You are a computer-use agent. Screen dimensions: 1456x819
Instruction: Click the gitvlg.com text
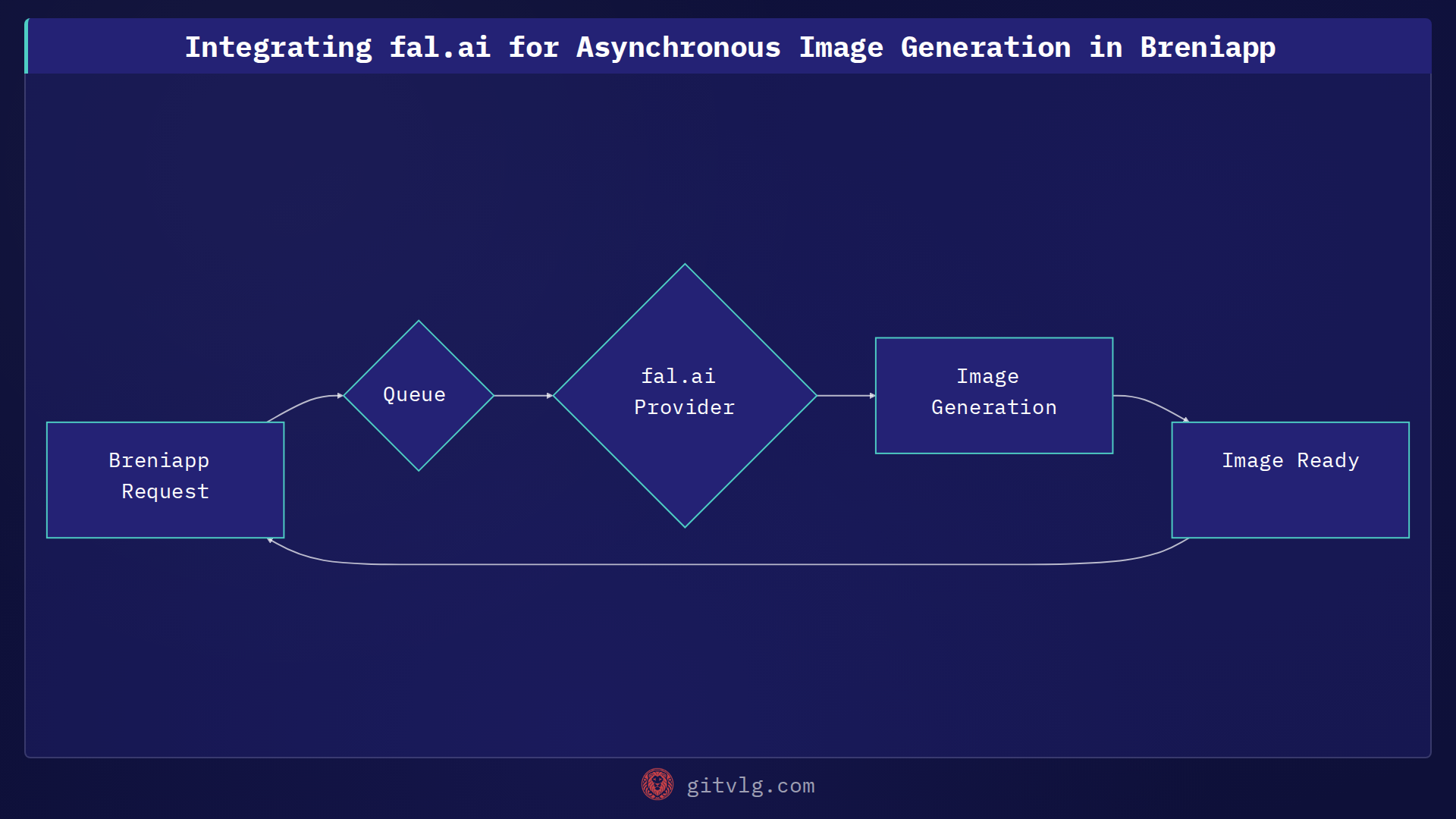tap(751, 786)
